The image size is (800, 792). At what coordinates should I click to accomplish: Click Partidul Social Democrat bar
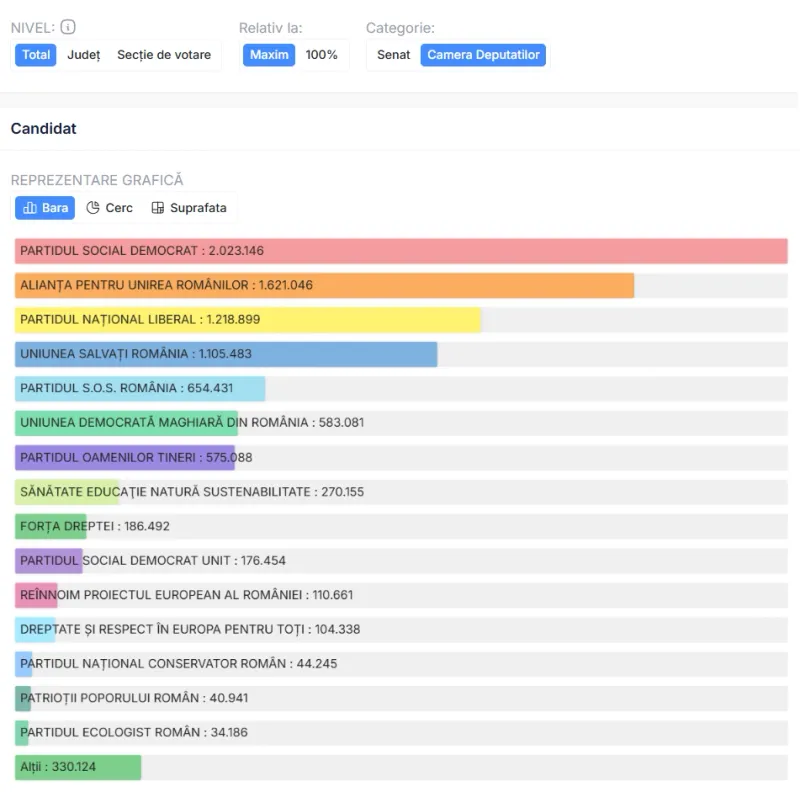coord(401,251)
